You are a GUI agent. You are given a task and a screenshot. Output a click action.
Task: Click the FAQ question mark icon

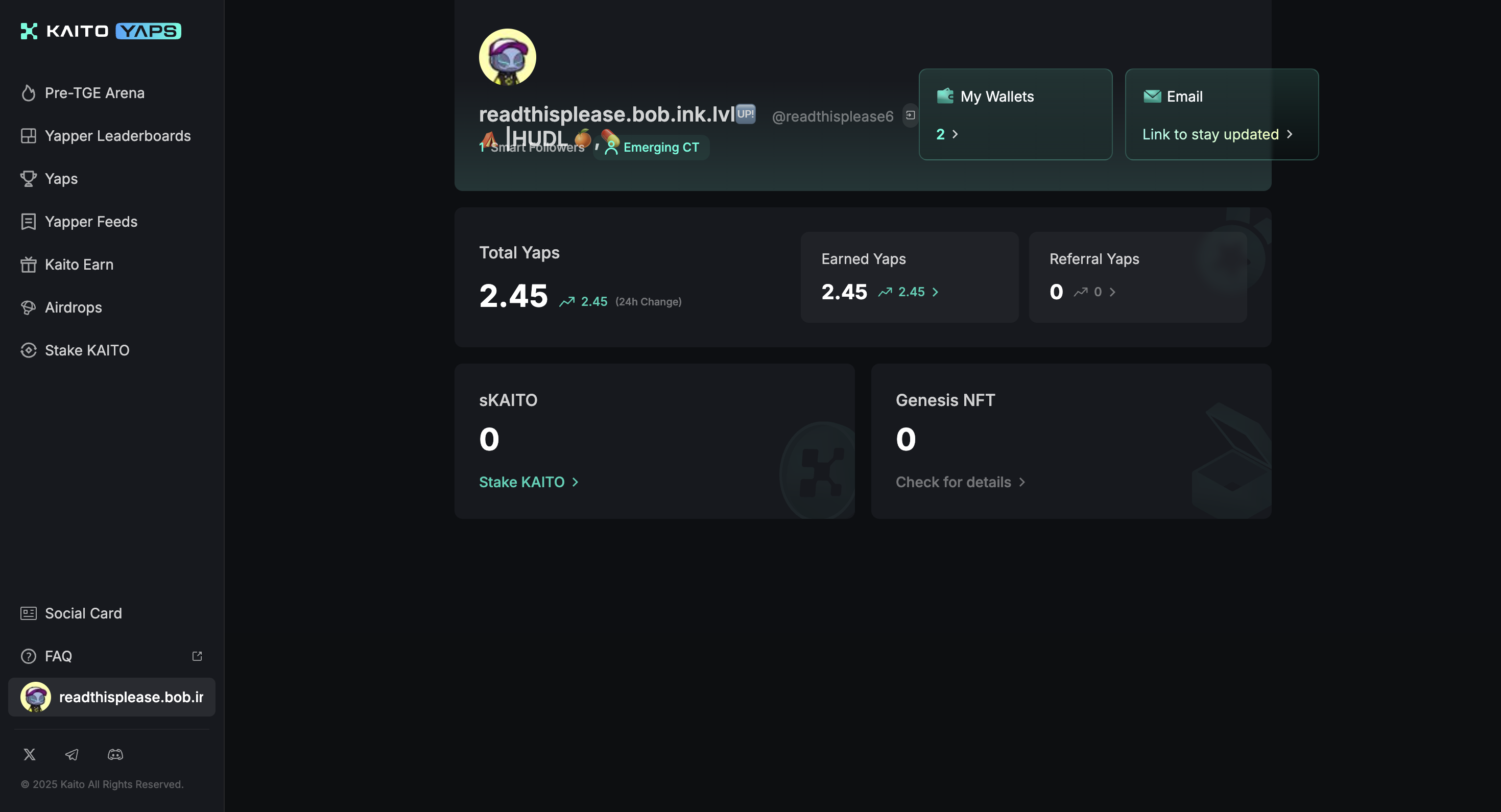tap(29, 656)
